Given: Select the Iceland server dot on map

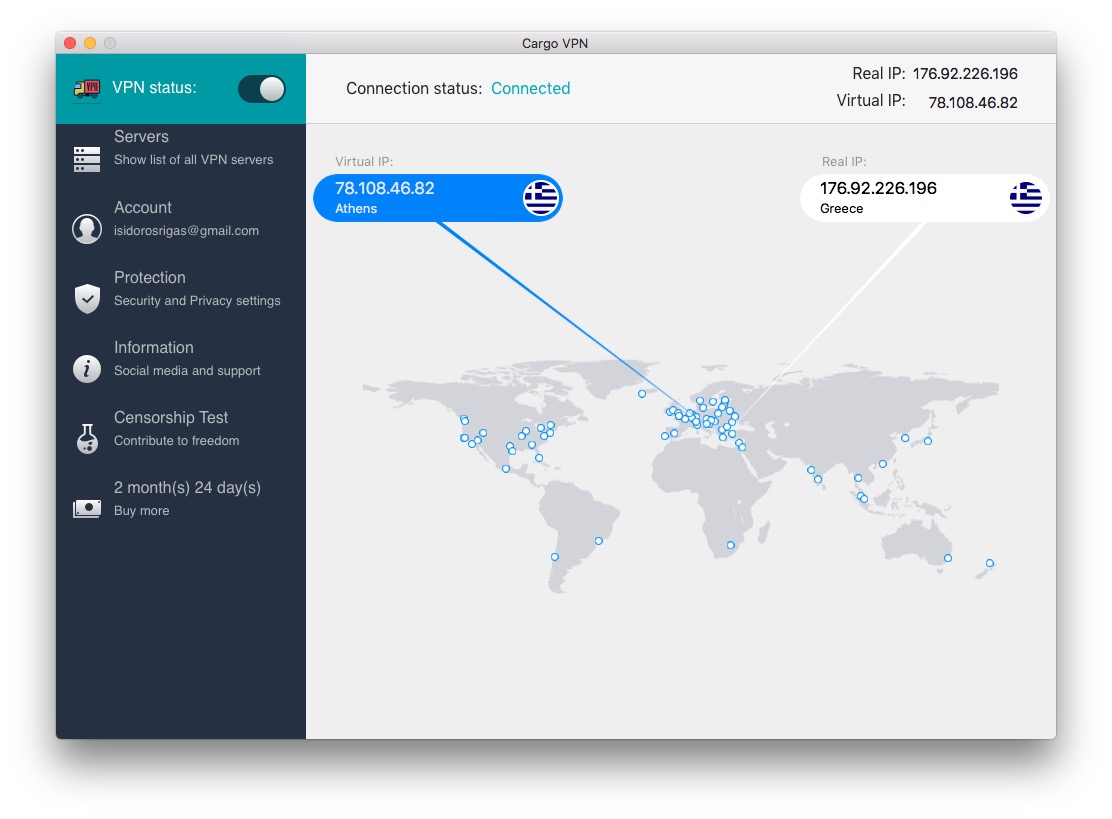Looking at the screenshot, I should (642, 394).
